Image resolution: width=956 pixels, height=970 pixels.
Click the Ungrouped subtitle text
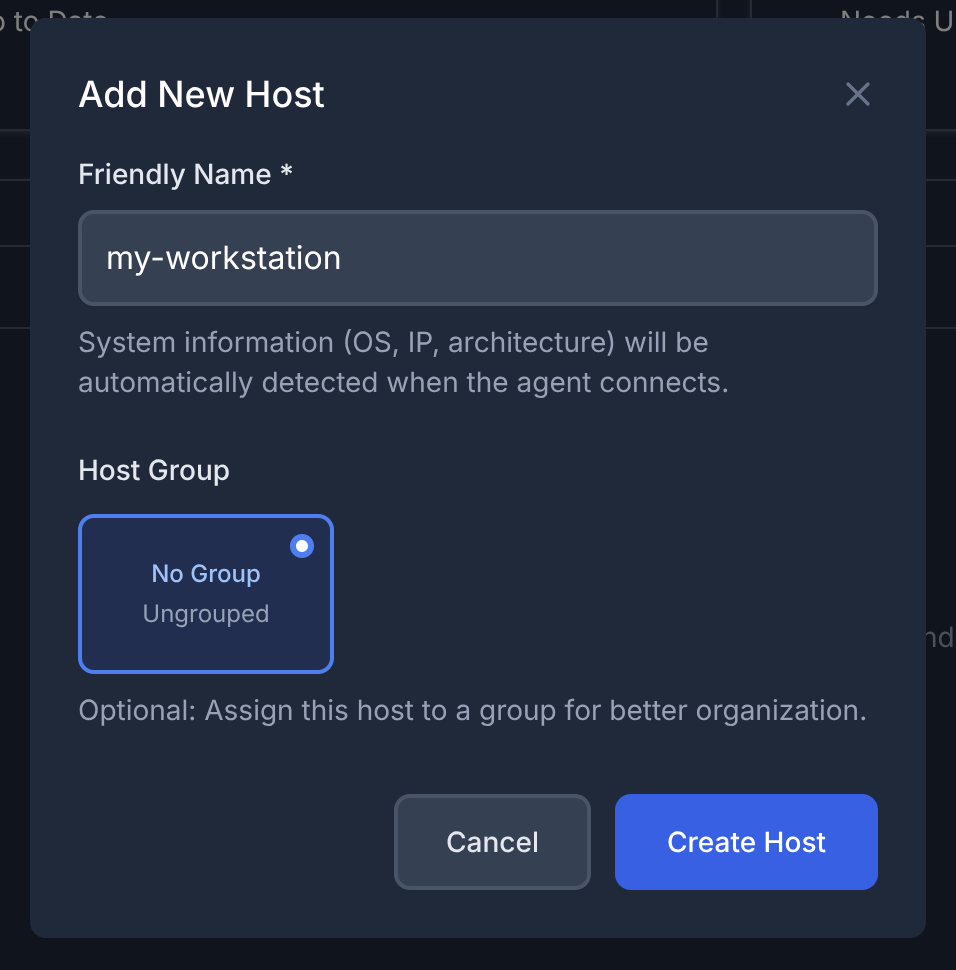tap(206, 613)
